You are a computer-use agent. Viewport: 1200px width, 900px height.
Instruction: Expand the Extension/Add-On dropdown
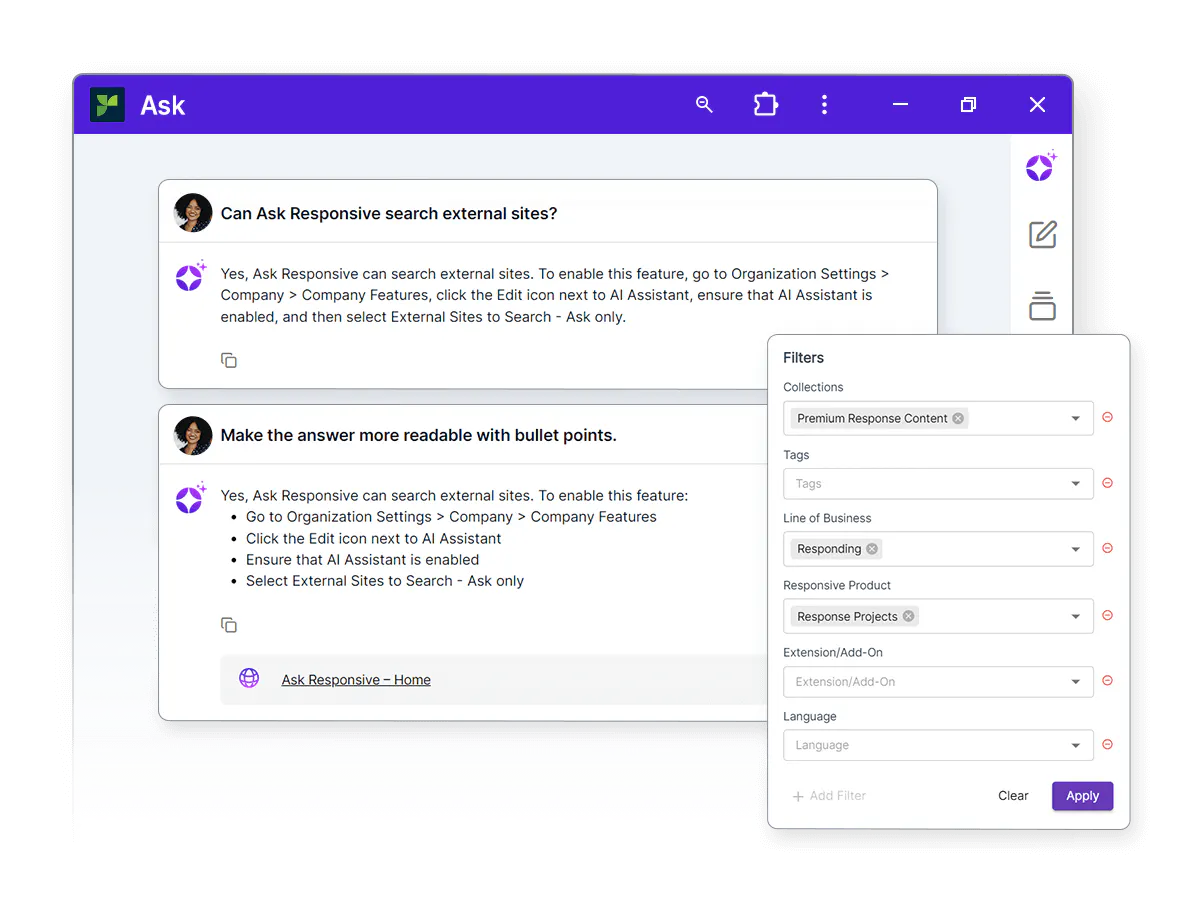point(1076,682)
